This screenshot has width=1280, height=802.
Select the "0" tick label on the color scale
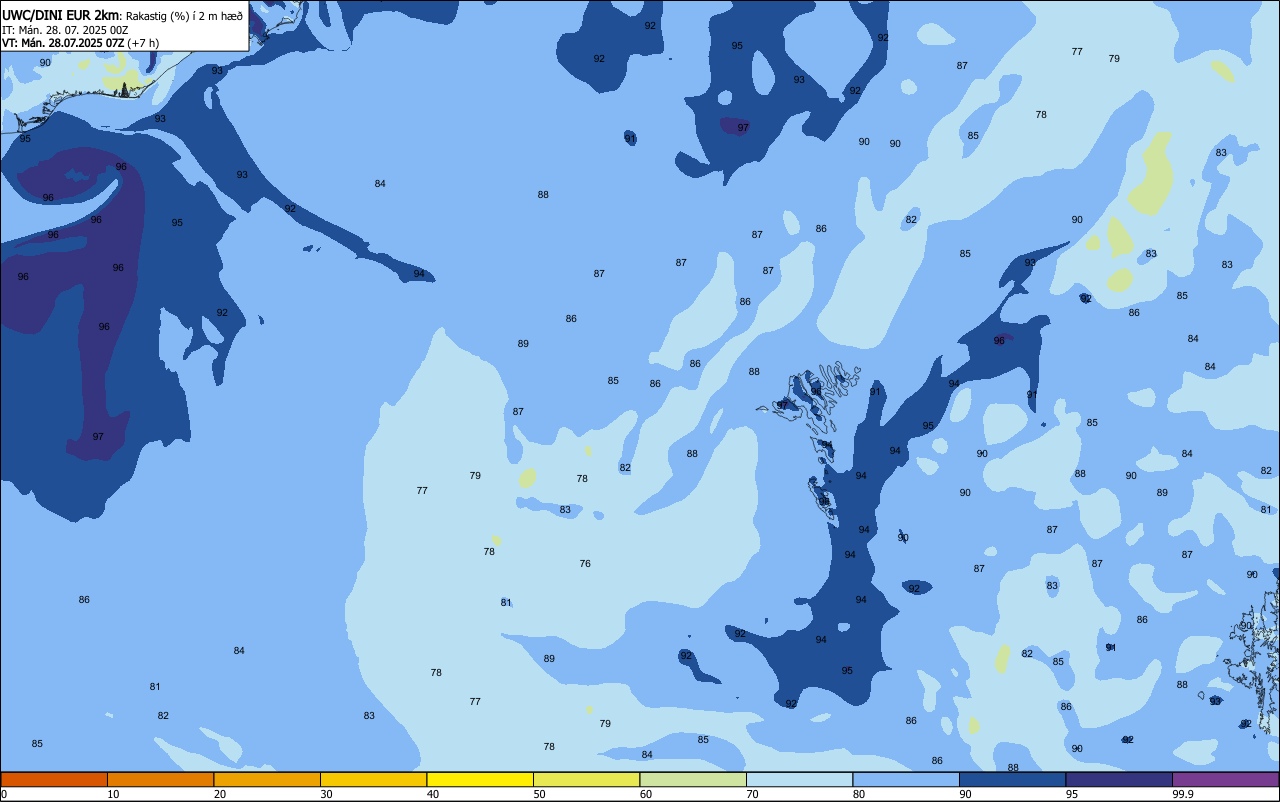tap(4, 794)
